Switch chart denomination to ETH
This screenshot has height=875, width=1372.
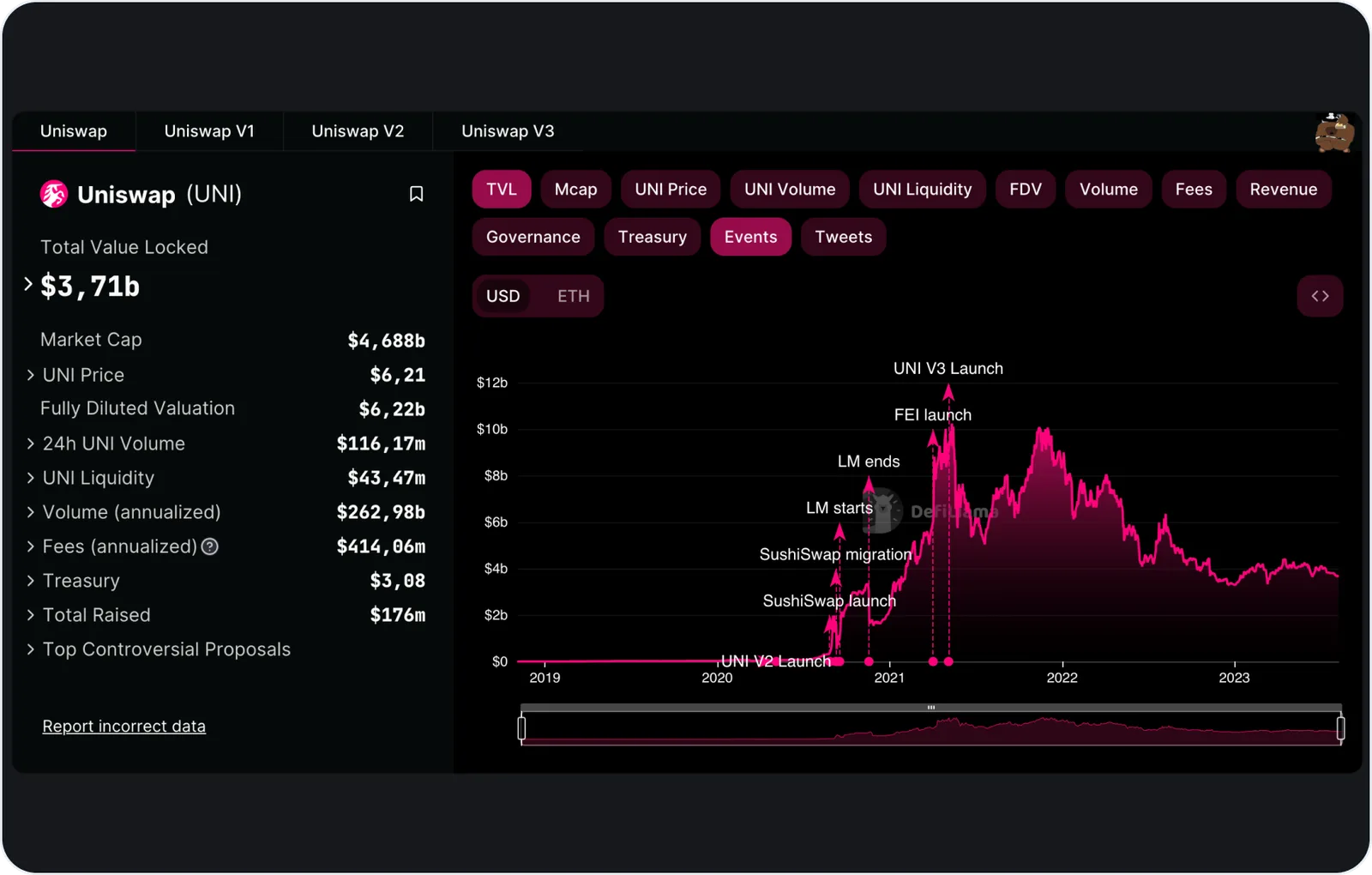coord(573,296)
